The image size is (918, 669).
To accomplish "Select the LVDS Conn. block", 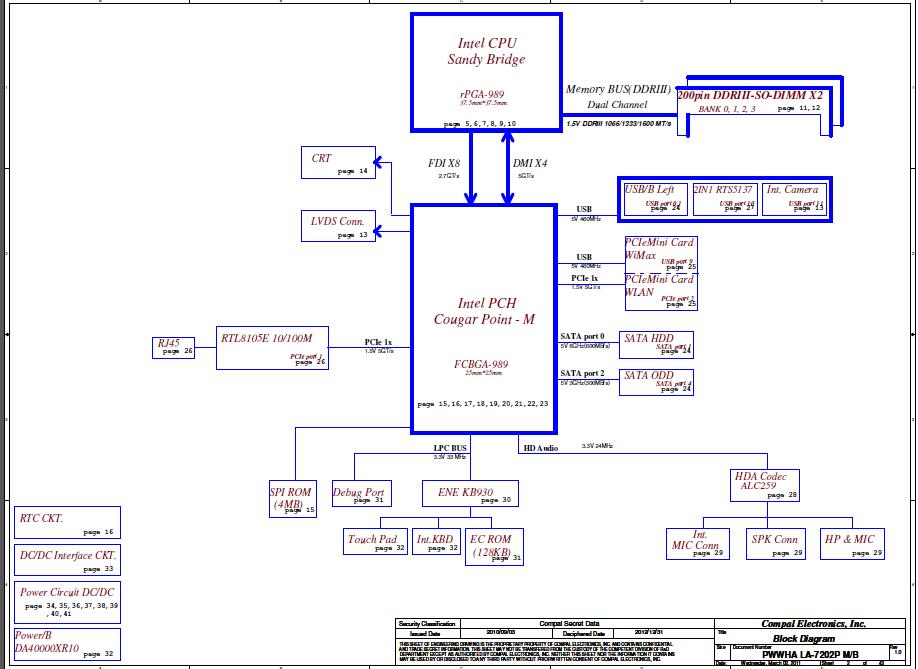I will click(337, 226).
